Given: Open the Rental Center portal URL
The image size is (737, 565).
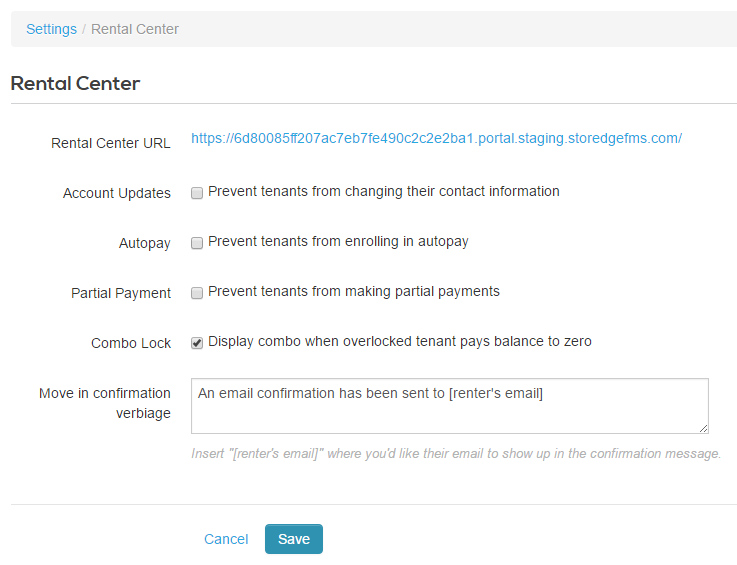Looking at the screenshot, I should [x=436, y=138].
